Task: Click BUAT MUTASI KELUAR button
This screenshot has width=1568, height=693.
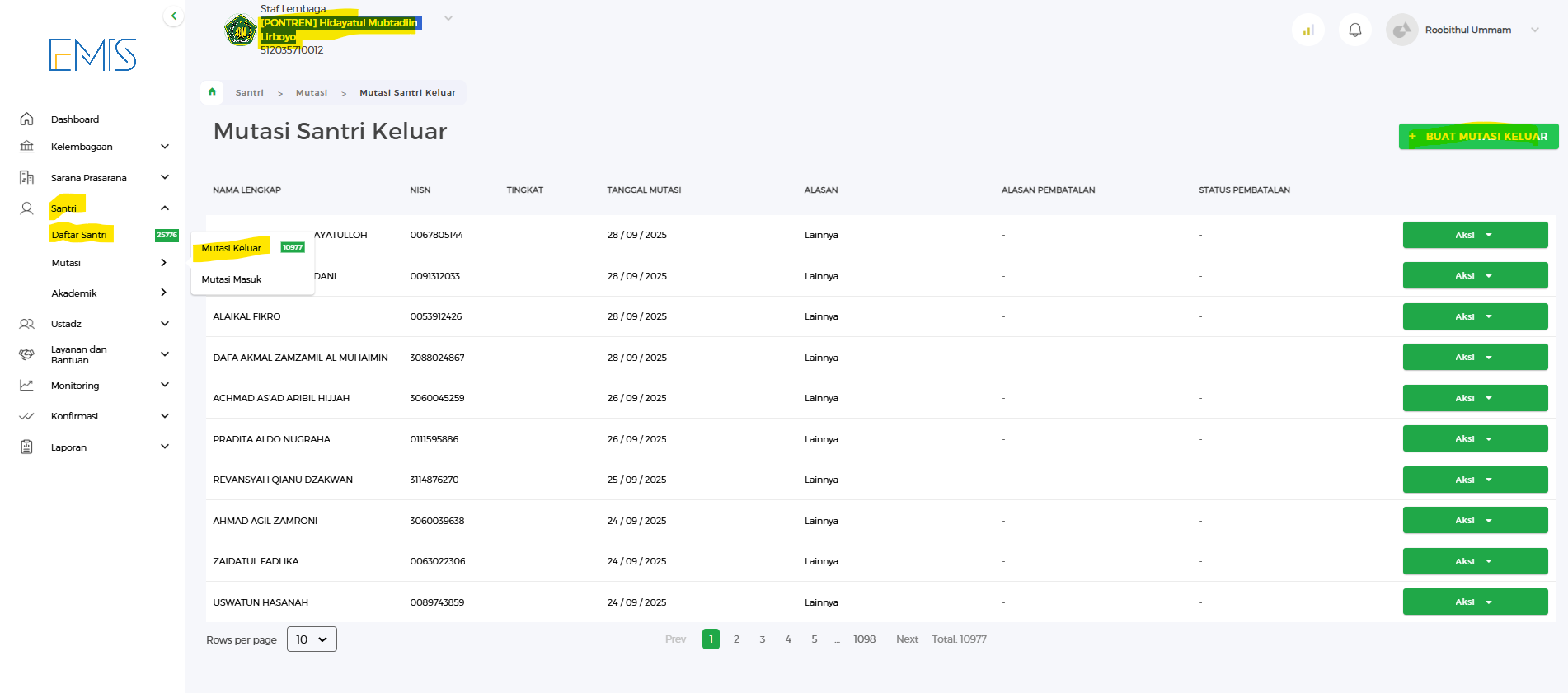Action: tap(1477, 137)
